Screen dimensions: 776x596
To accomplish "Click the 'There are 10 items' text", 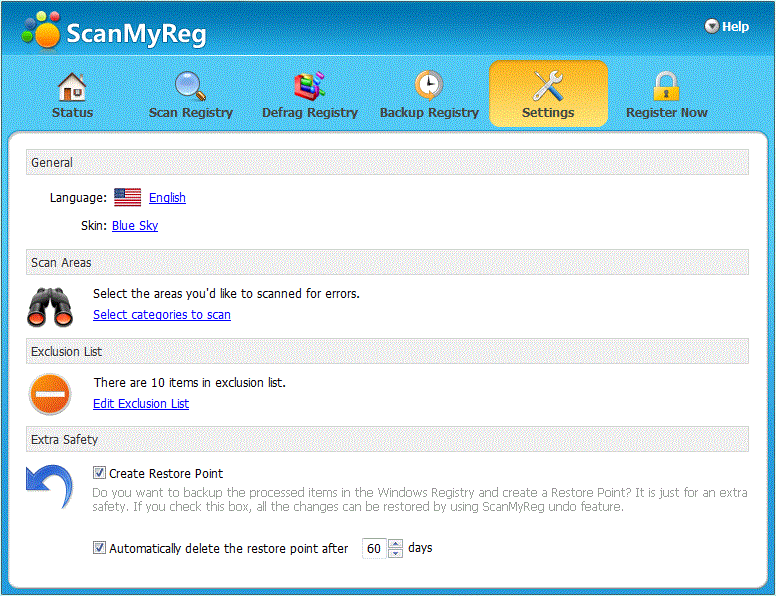I will coord(190,383).
